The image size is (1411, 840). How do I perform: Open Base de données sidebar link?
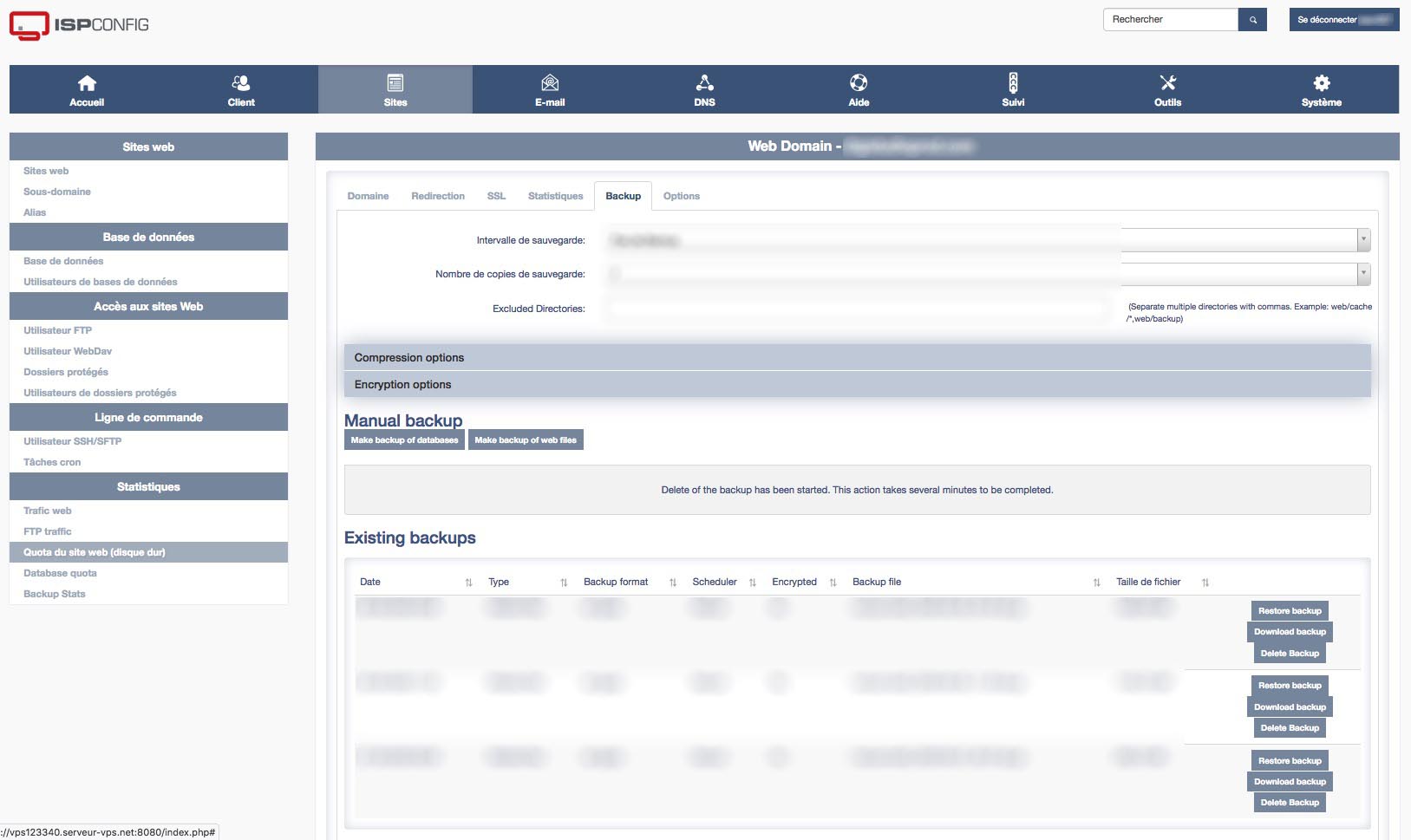pyautogui.click(x=63, y=261)
